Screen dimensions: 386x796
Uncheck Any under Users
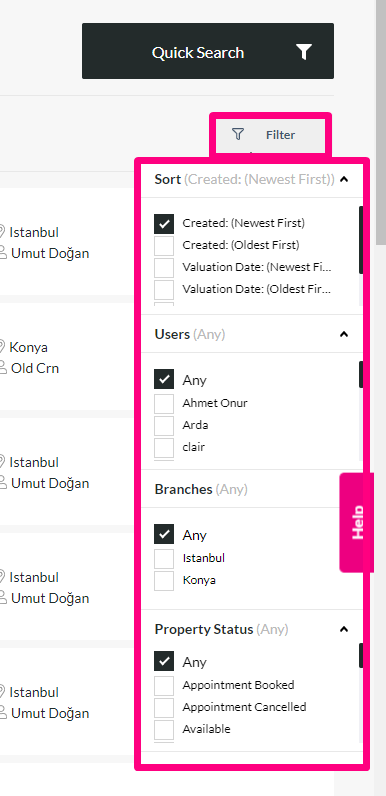pos(164,379)
